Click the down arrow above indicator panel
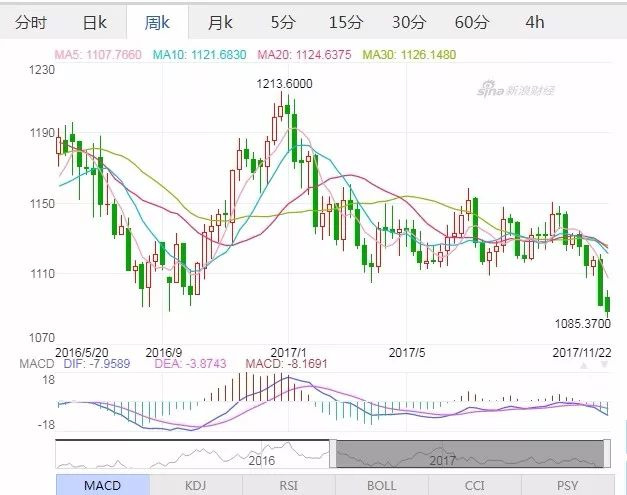The width and height of the screenshot is (627, 495). coord(604,365)
